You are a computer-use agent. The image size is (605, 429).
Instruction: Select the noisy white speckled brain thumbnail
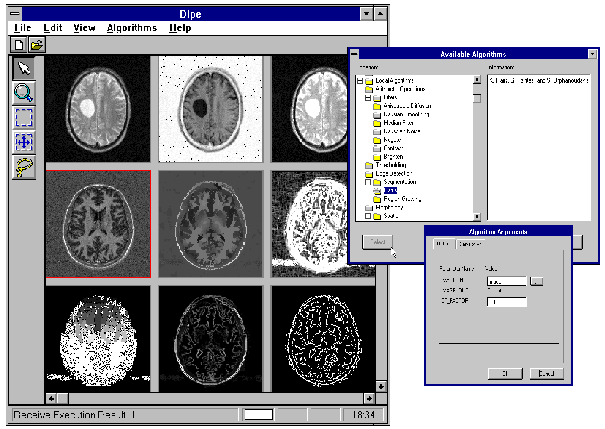point(98,339)
